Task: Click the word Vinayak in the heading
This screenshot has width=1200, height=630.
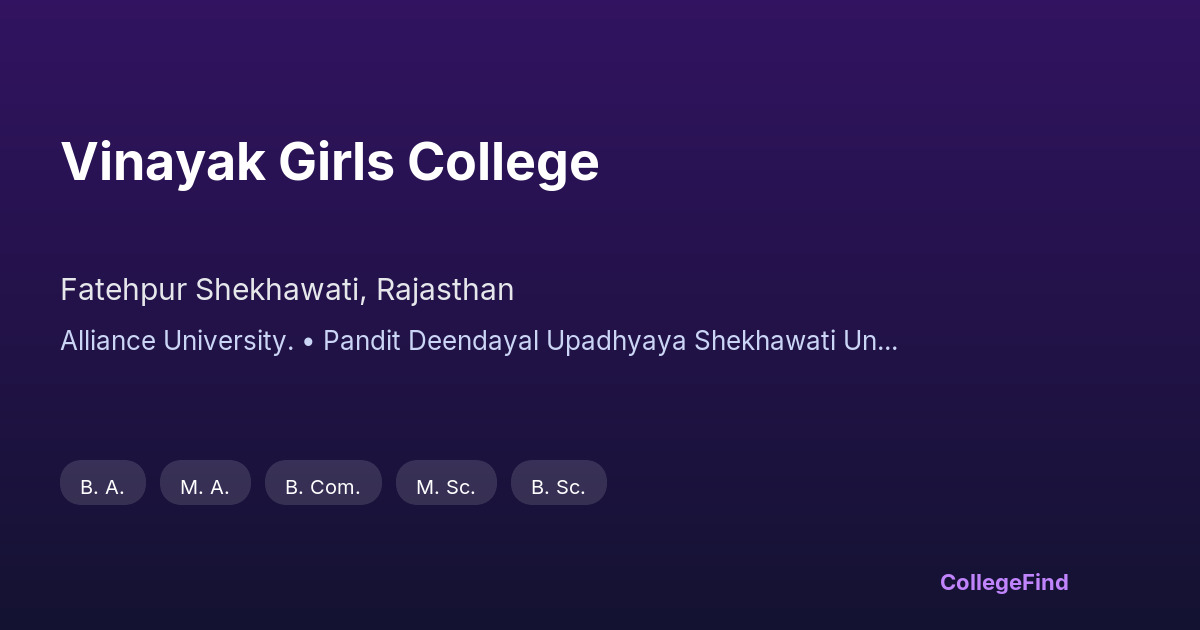Action: tap(163, 162)
